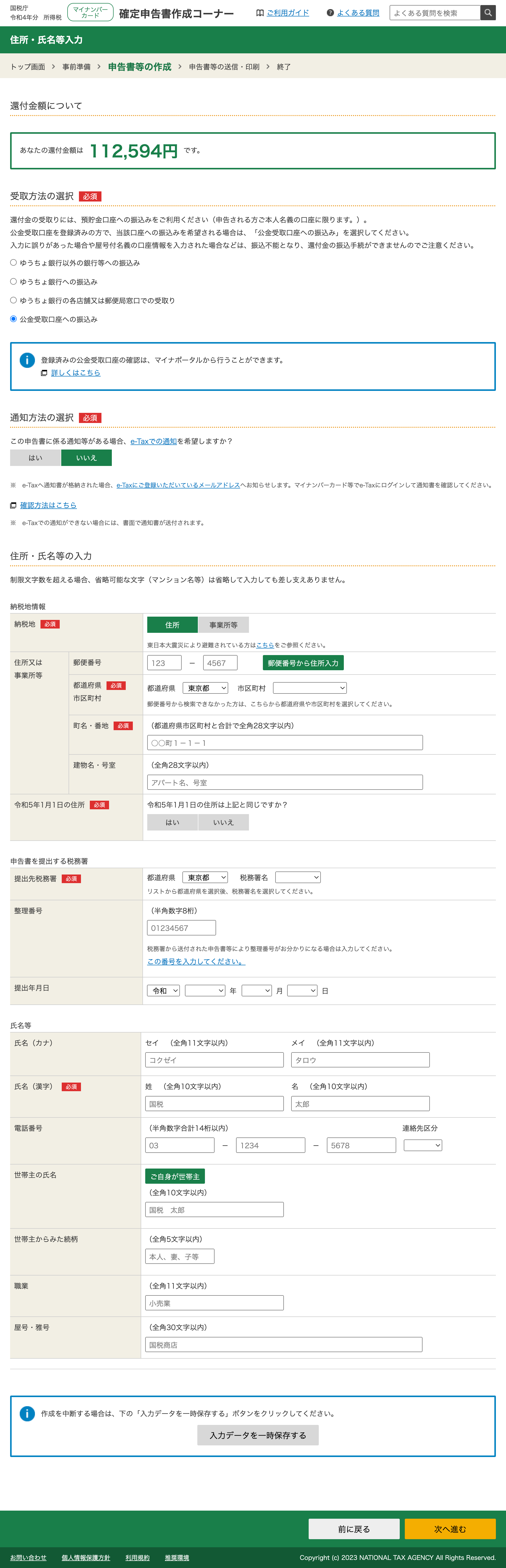Go to トップ画面 in breadcrumb
The image size is (506, 1568).
click(27, 67)
